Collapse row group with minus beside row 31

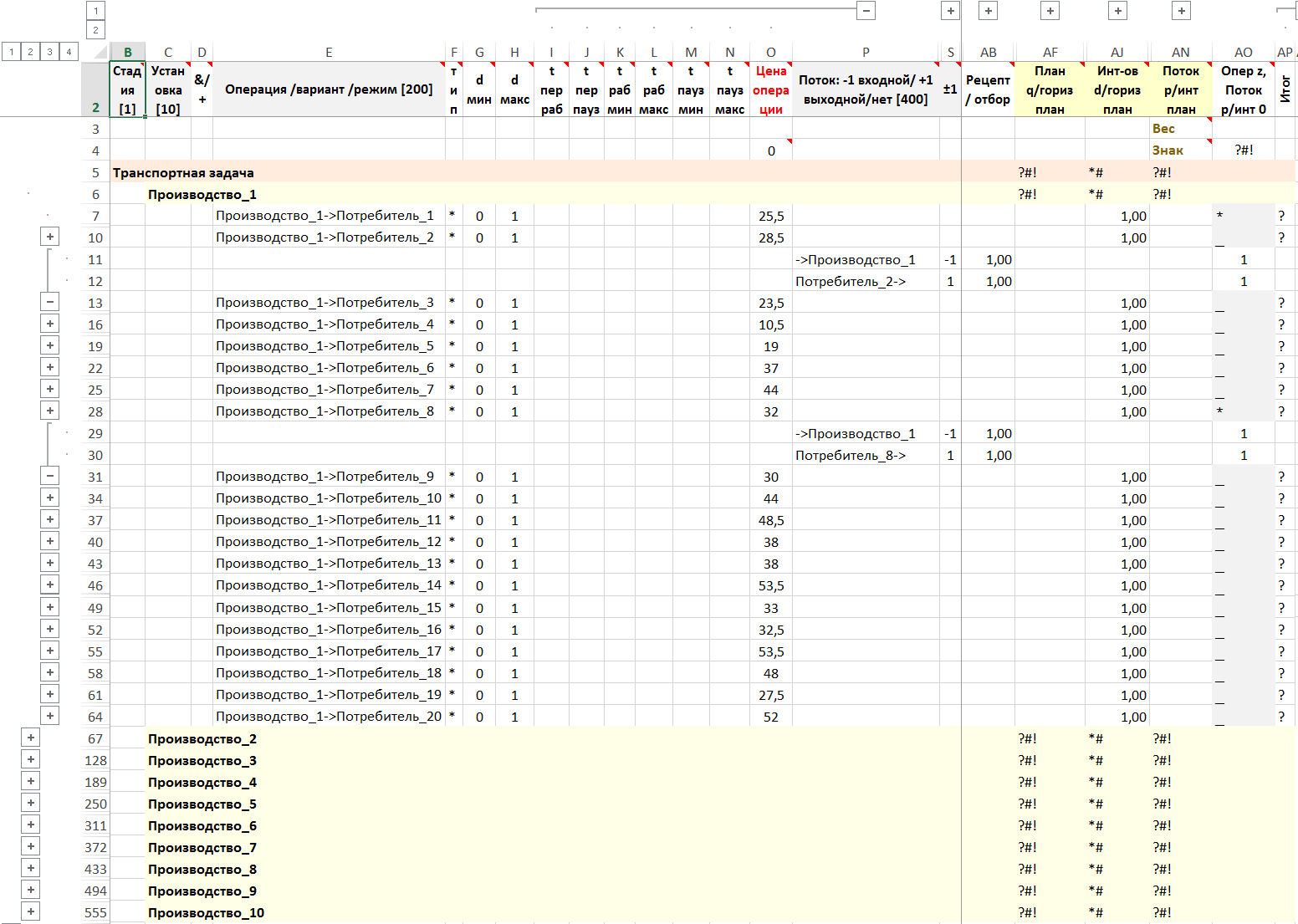[50, 476]
